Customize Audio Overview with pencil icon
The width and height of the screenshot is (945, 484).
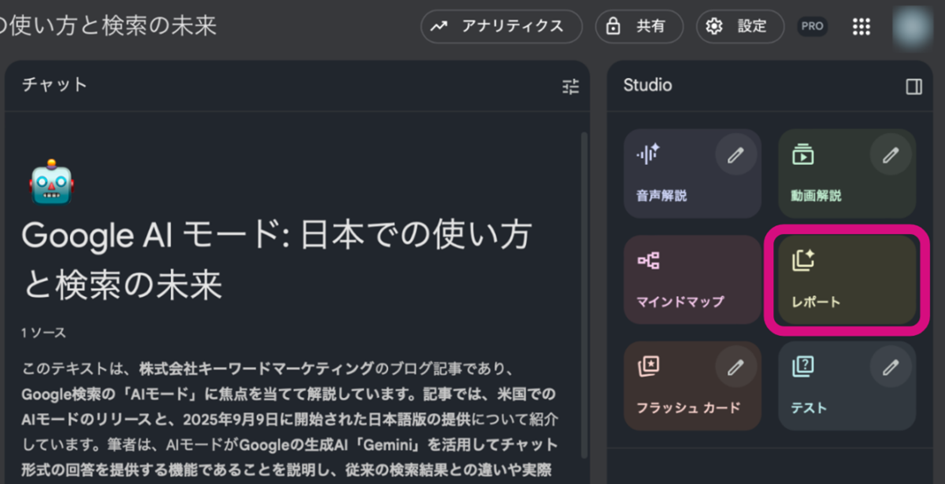tap(736, 155)
